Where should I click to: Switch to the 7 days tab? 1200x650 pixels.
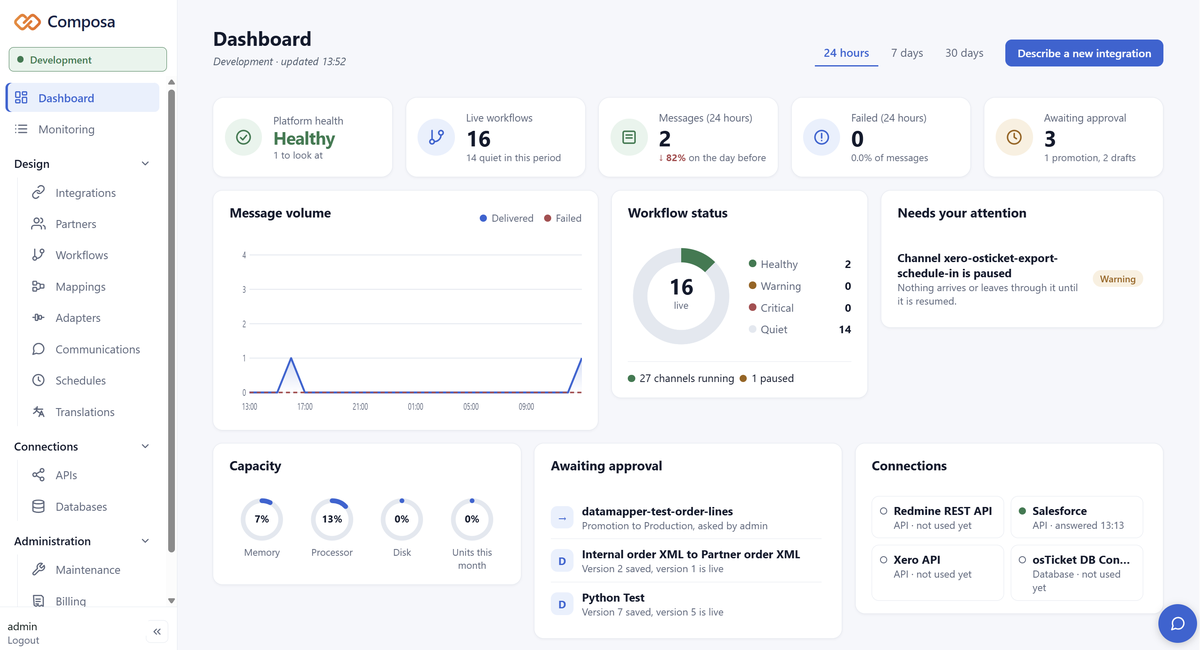click(x=907, y=53)
